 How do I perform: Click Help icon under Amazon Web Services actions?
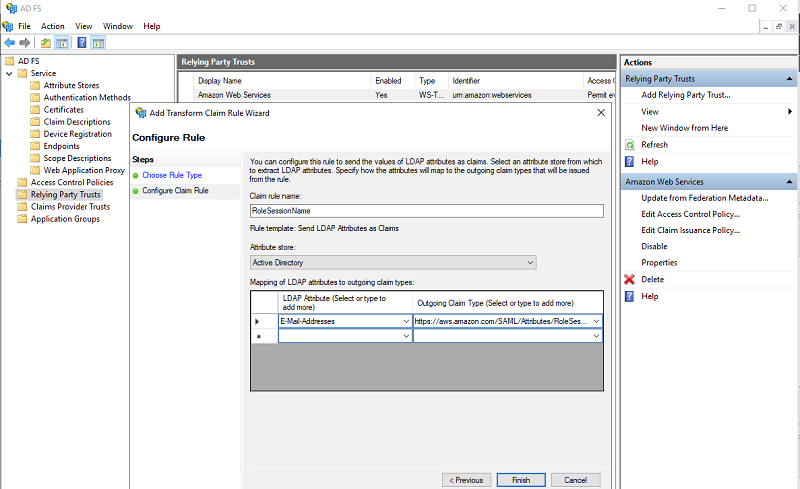click(630, 296)
